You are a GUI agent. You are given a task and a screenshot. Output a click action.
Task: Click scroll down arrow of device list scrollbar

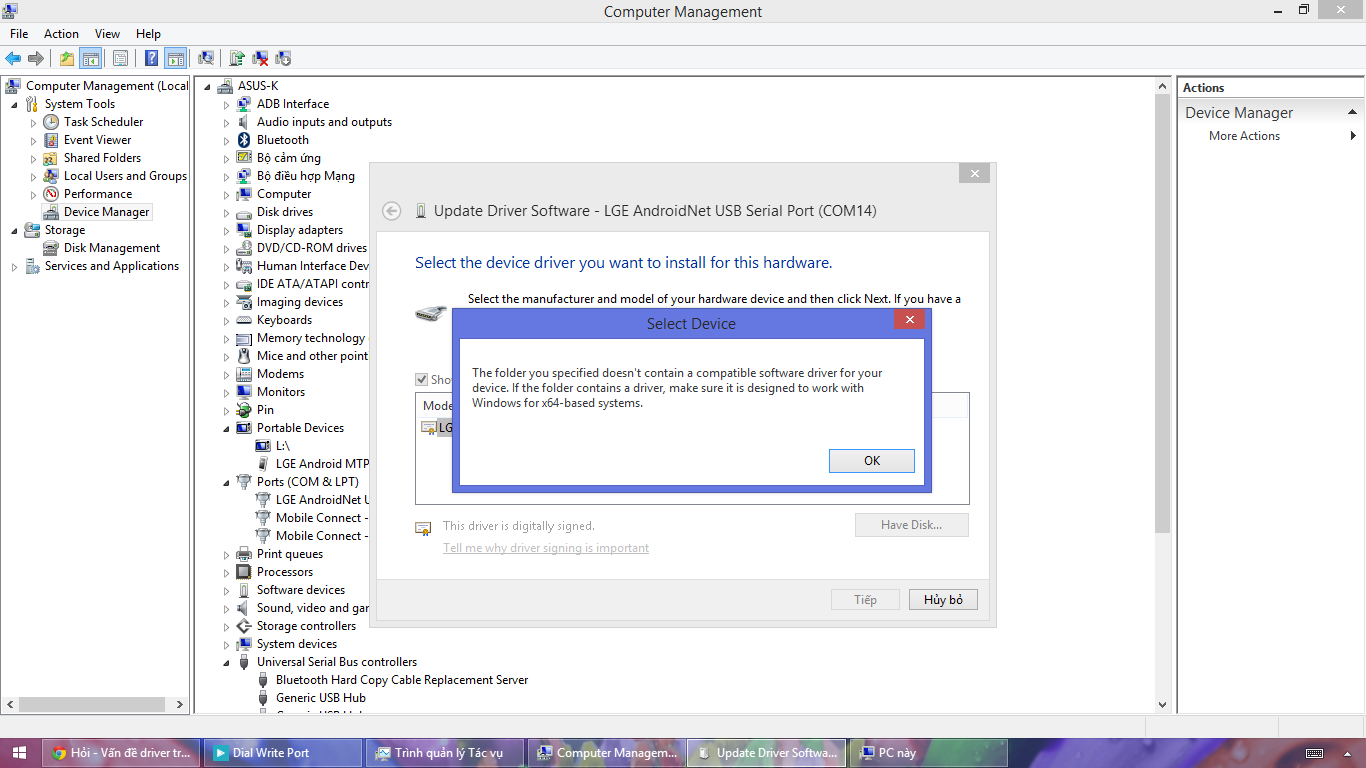pos(1162,704)
